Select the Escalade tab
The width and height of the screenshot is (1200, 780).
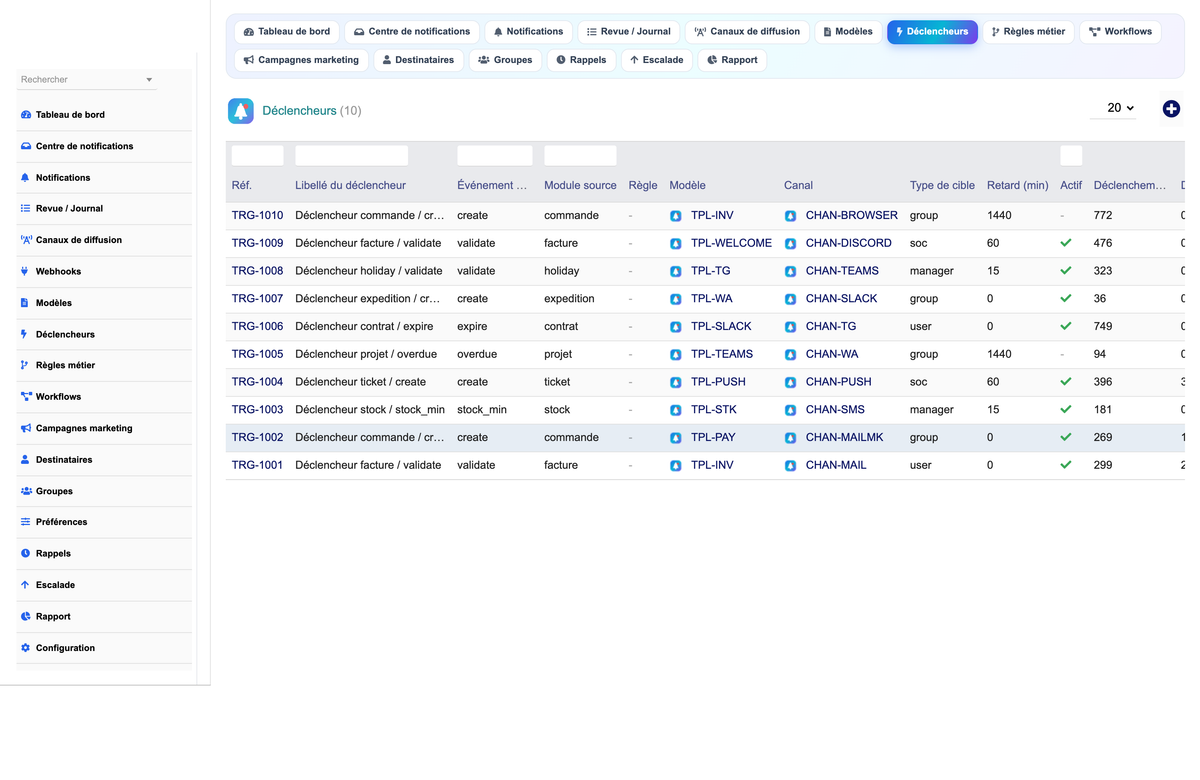656,60
